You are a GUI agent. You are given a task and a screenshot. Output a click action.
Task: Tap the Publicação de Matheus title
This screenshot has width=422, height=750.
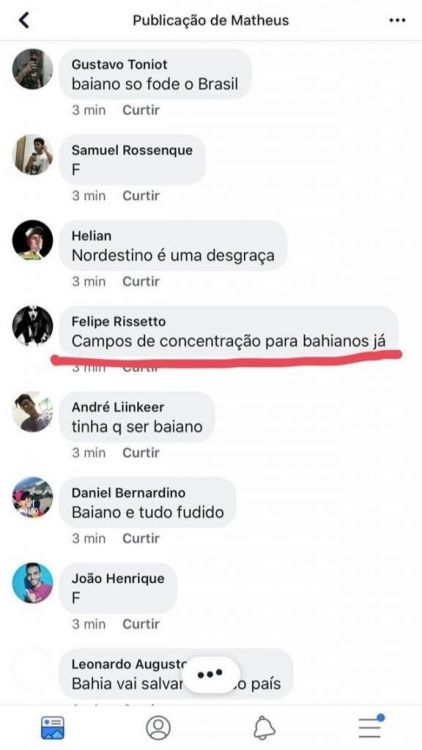click(211, 21)
